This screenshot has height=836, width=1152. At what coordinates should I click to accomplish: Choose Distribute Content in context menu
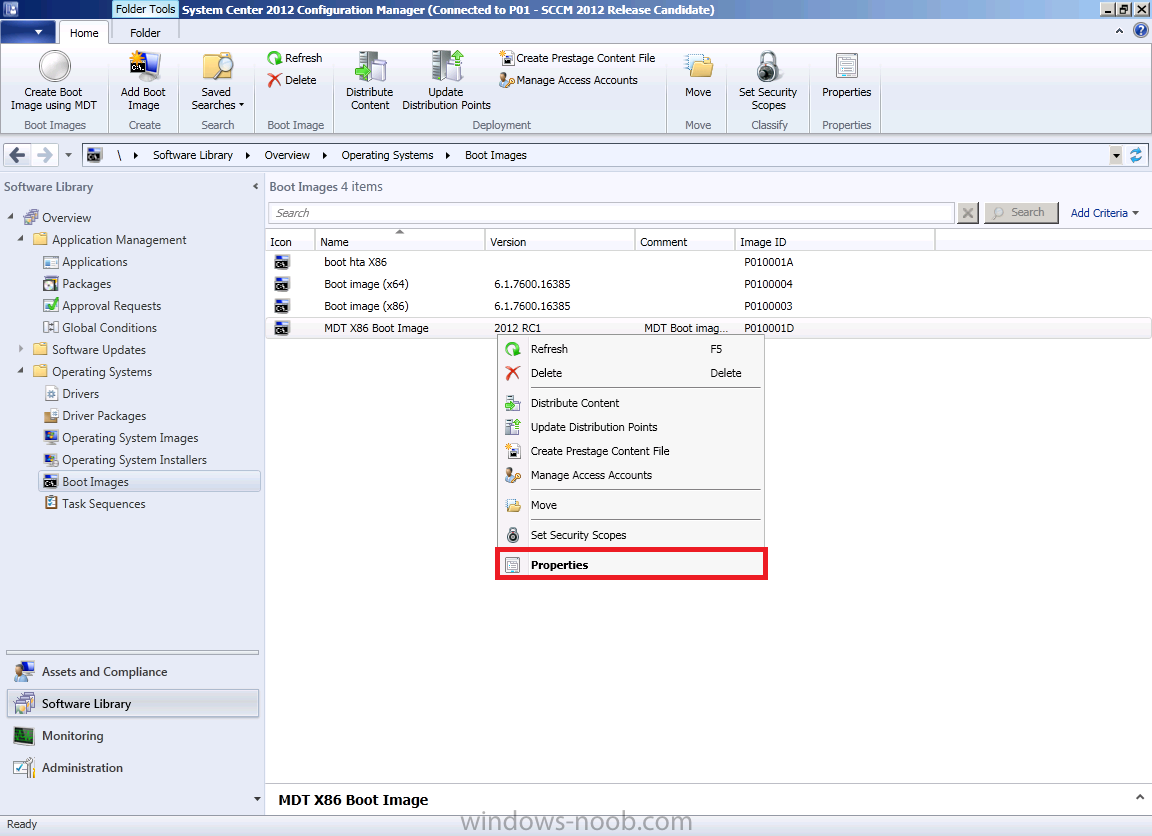click(x=630, y=403)
